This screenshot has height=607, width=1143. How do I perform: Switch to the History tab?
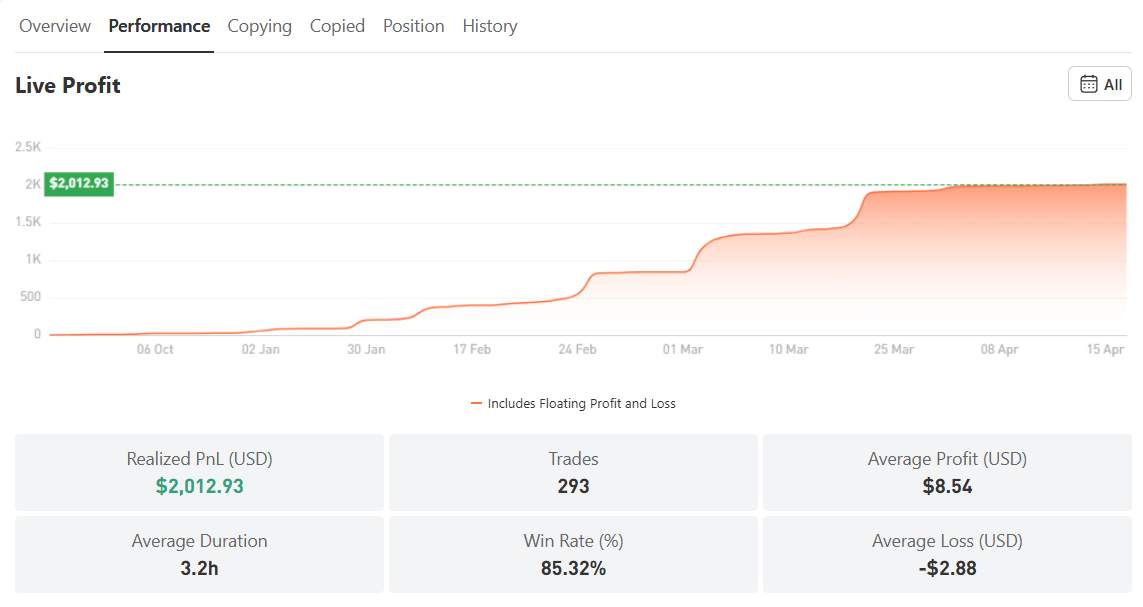489,26
